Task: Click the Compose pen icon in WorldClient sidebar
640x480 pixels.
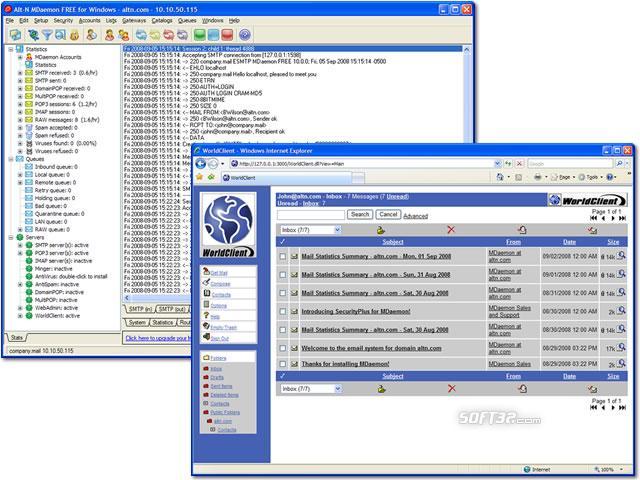Action: 206,282
